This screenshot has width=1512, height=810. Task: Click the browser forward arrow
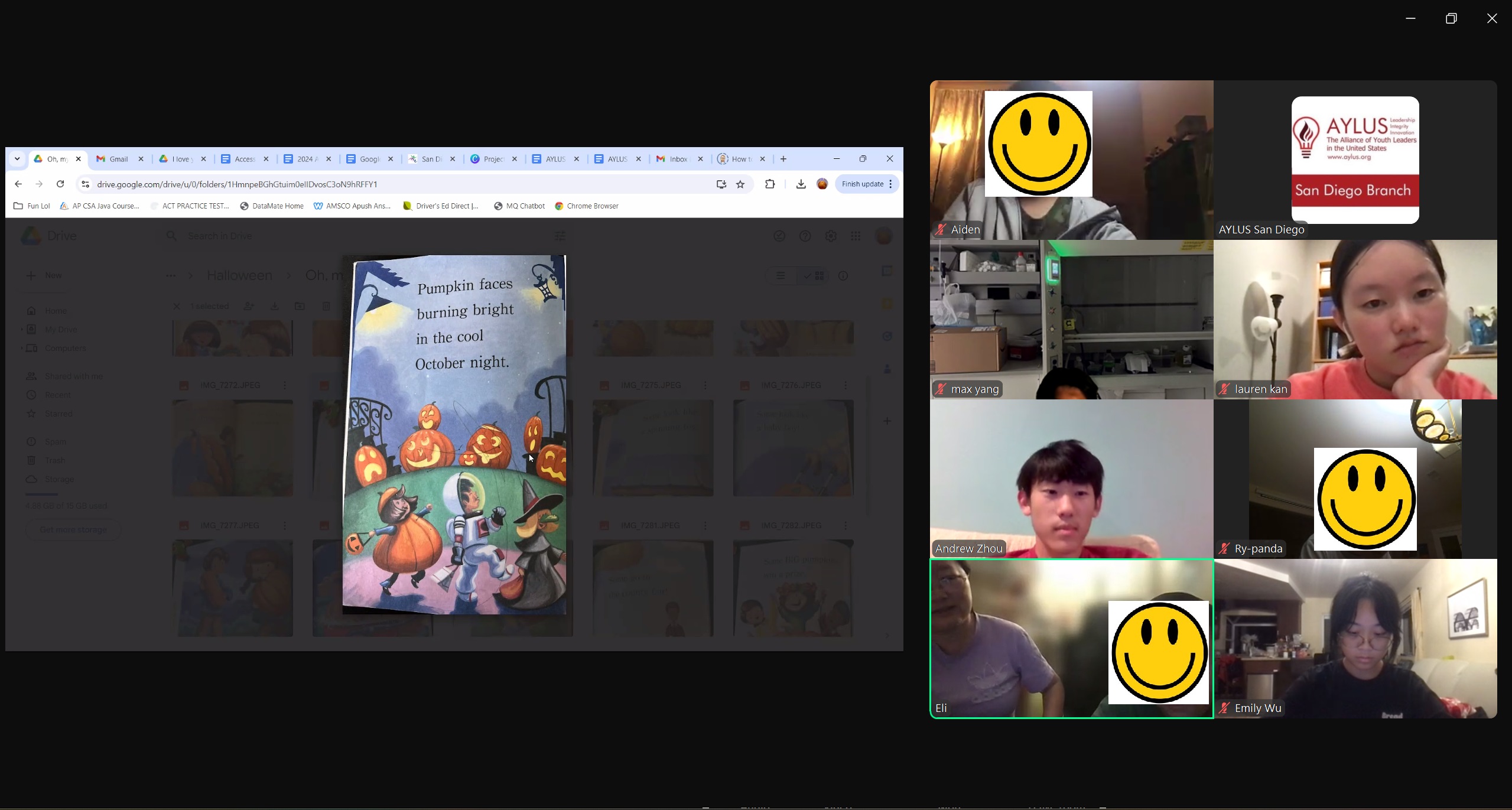click(39, 184)
